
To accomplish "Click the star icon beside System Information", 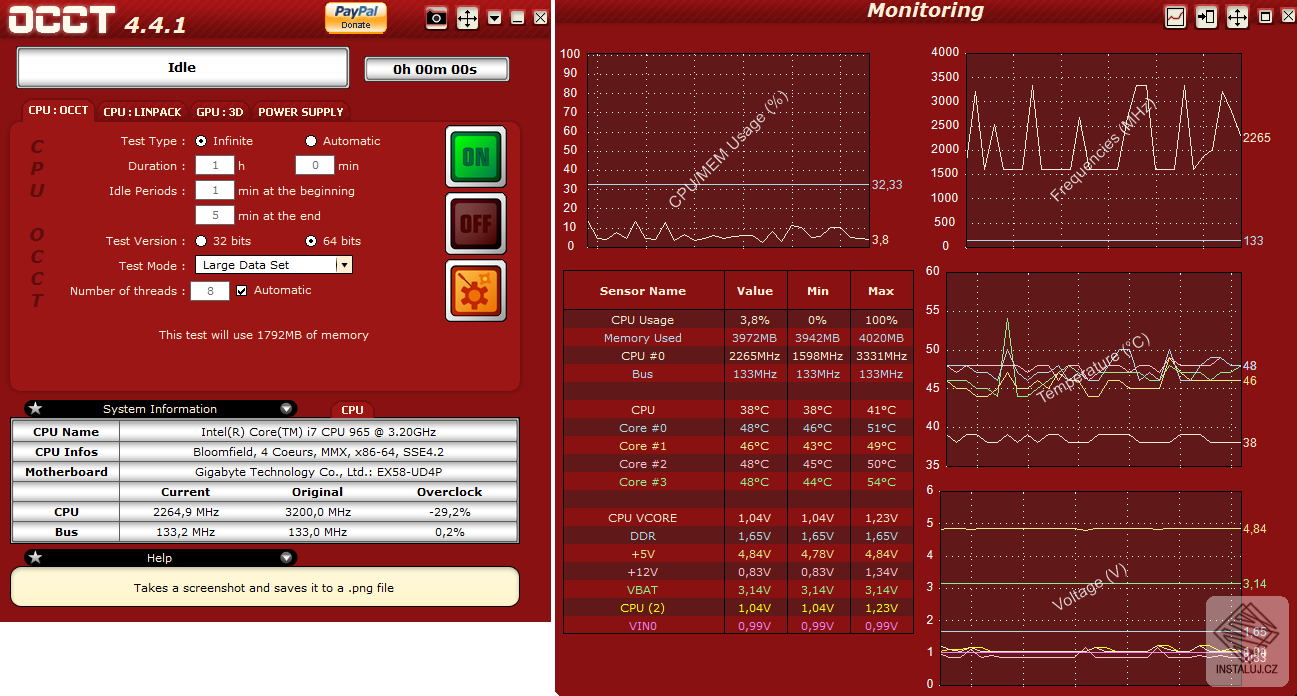I will point(35,408).
